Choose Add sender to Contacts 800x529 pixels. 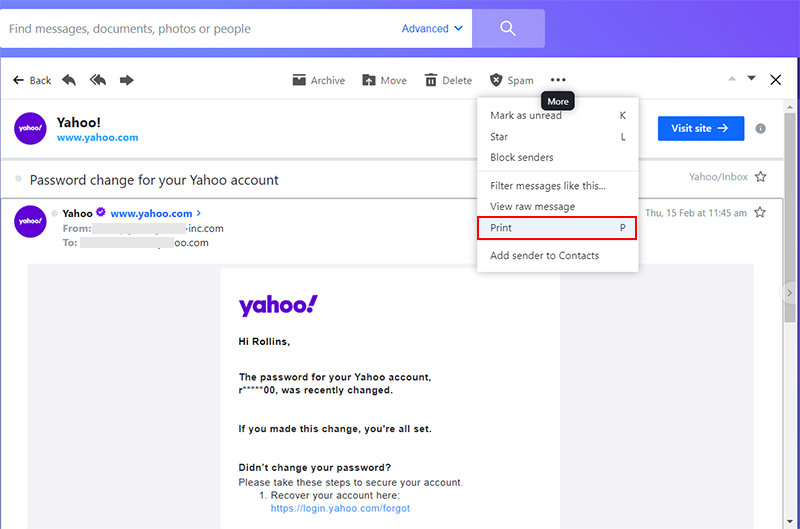pos(558,256)
